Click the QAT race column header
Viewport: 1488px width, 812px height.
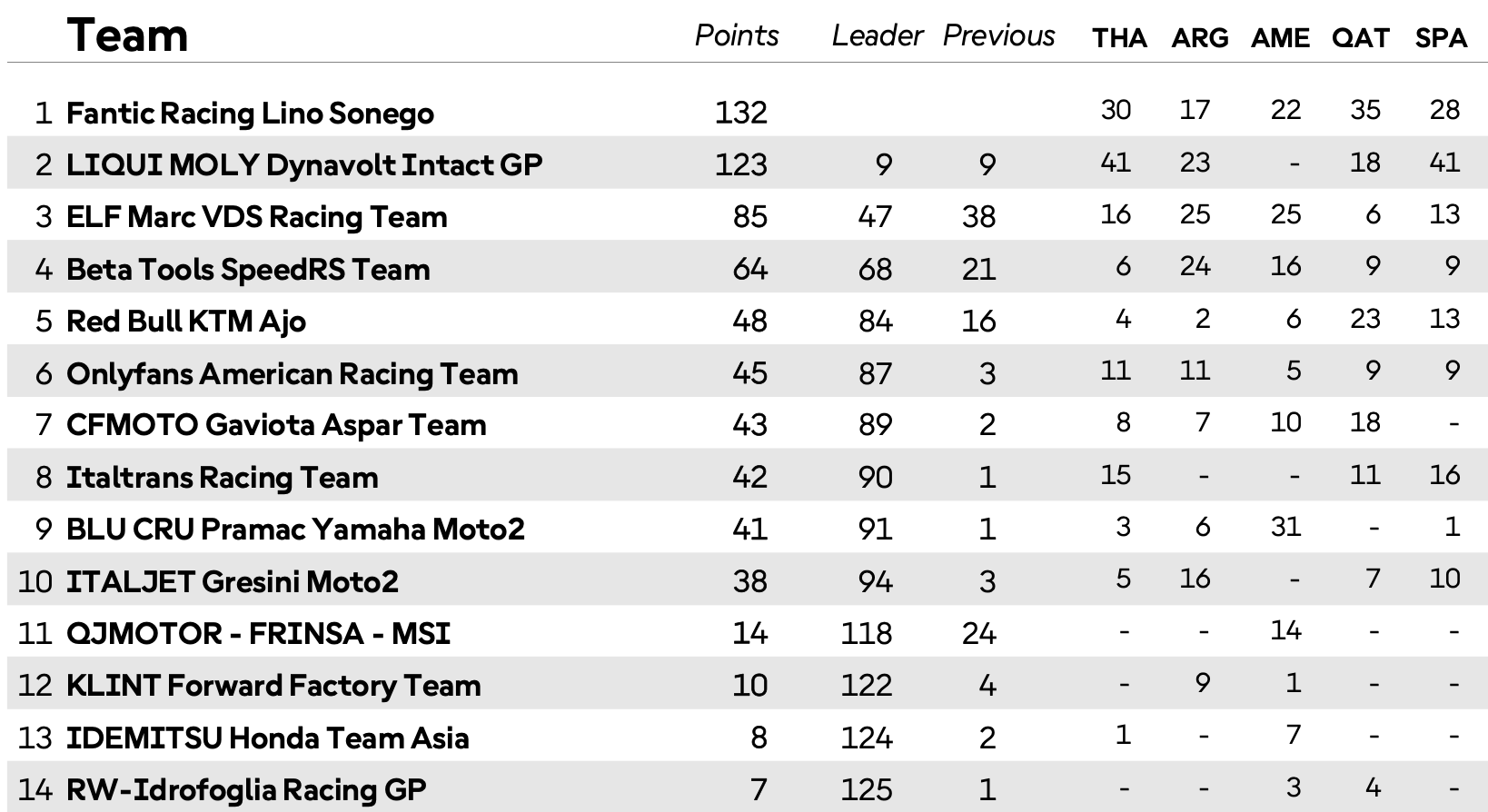point(1361,38)
